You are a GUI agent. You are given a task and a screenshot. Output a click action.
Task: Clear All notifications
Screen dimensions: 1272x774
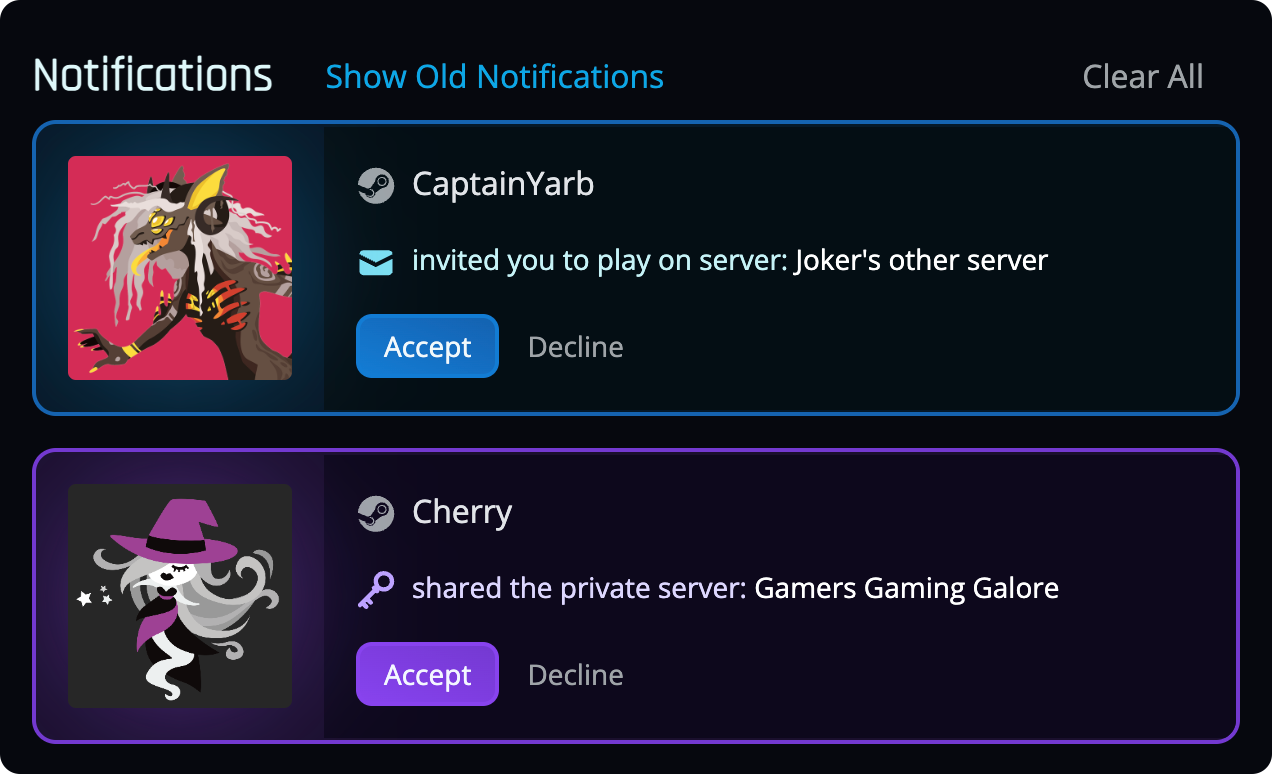(1143, 77)
